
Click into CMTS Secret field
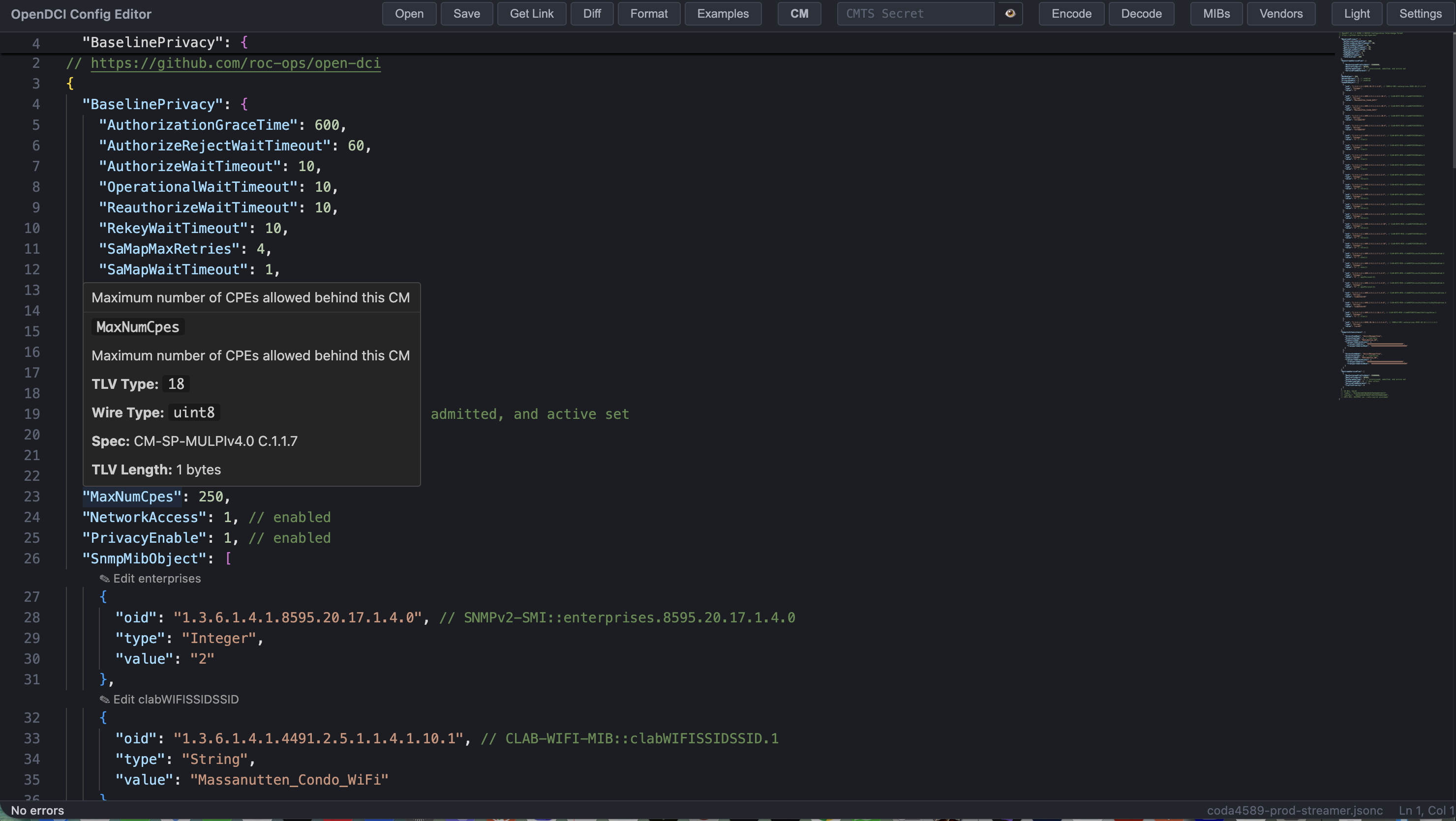[x=914, y=14]
